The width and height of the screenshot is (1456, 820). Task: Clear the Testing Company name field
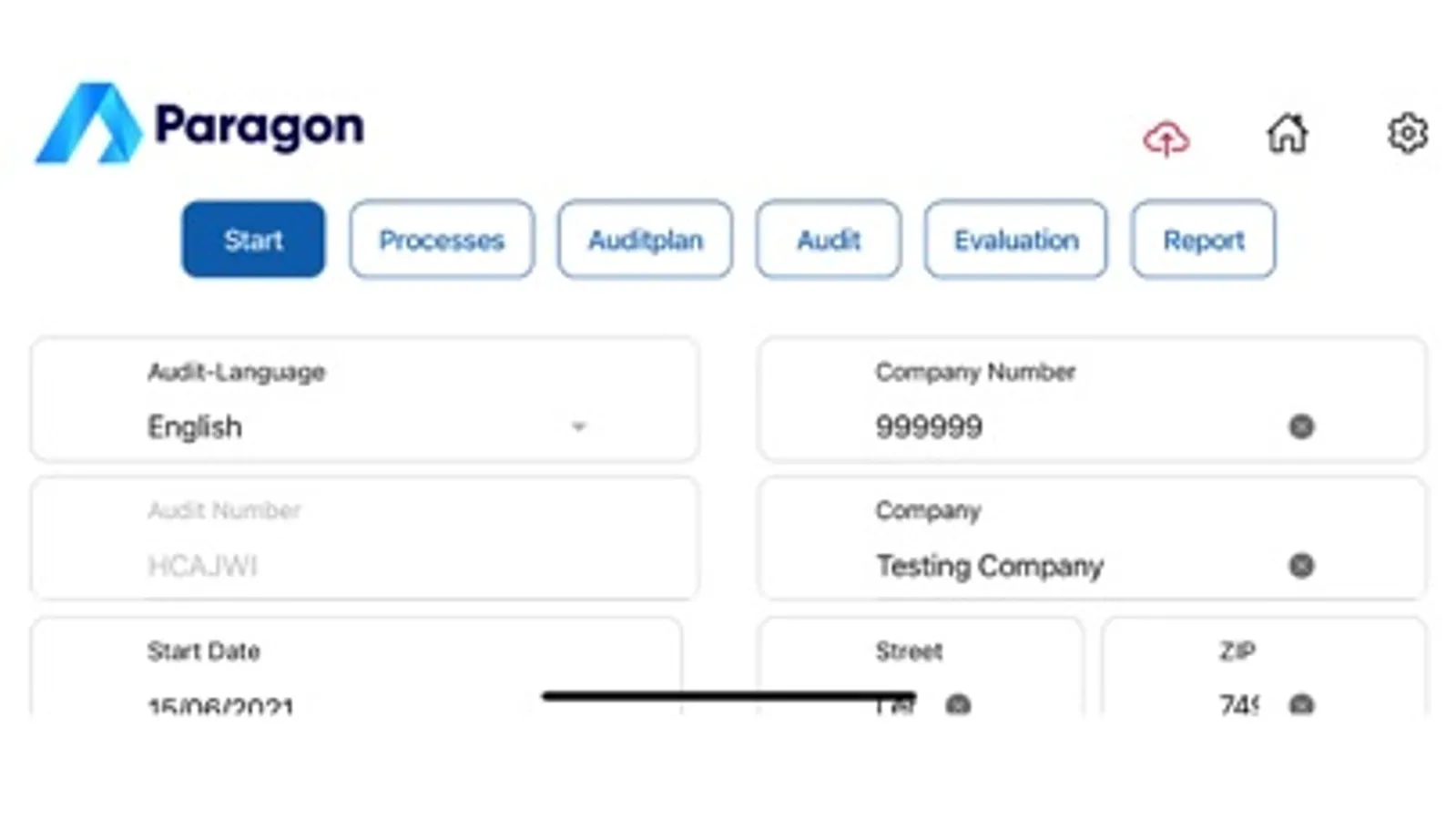click(1301, 566)
